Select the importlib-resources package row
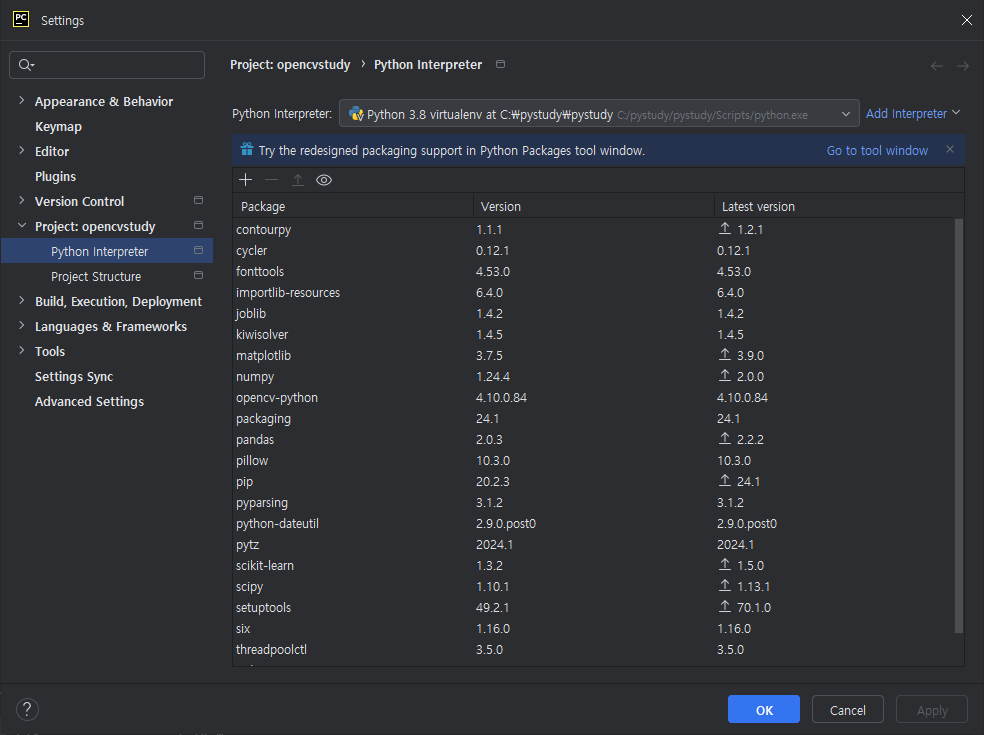The height and width of the screenshot is (735, 984). click(594, 292)
